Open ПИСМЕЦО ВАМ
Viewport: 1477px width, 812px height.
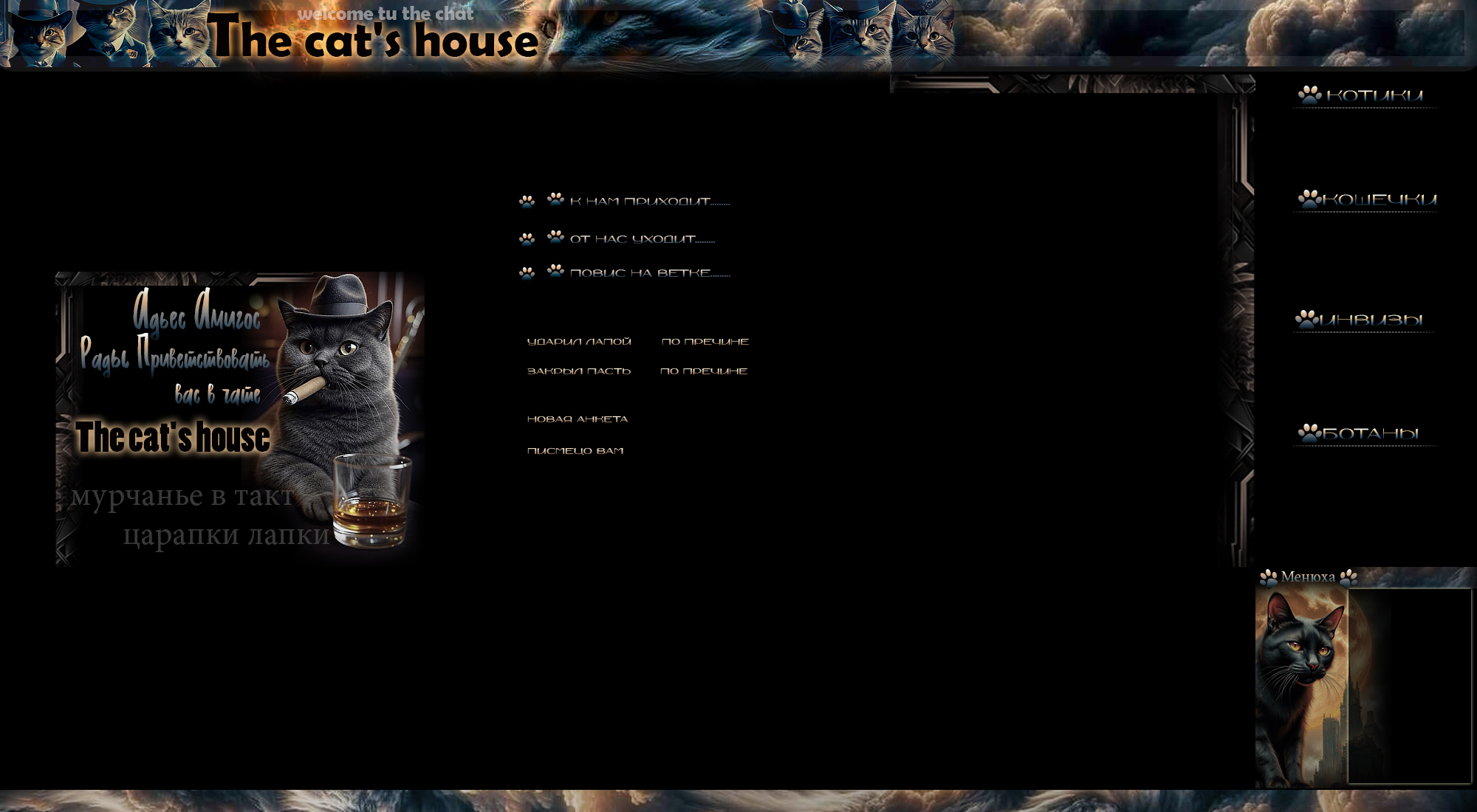[575, 451]
